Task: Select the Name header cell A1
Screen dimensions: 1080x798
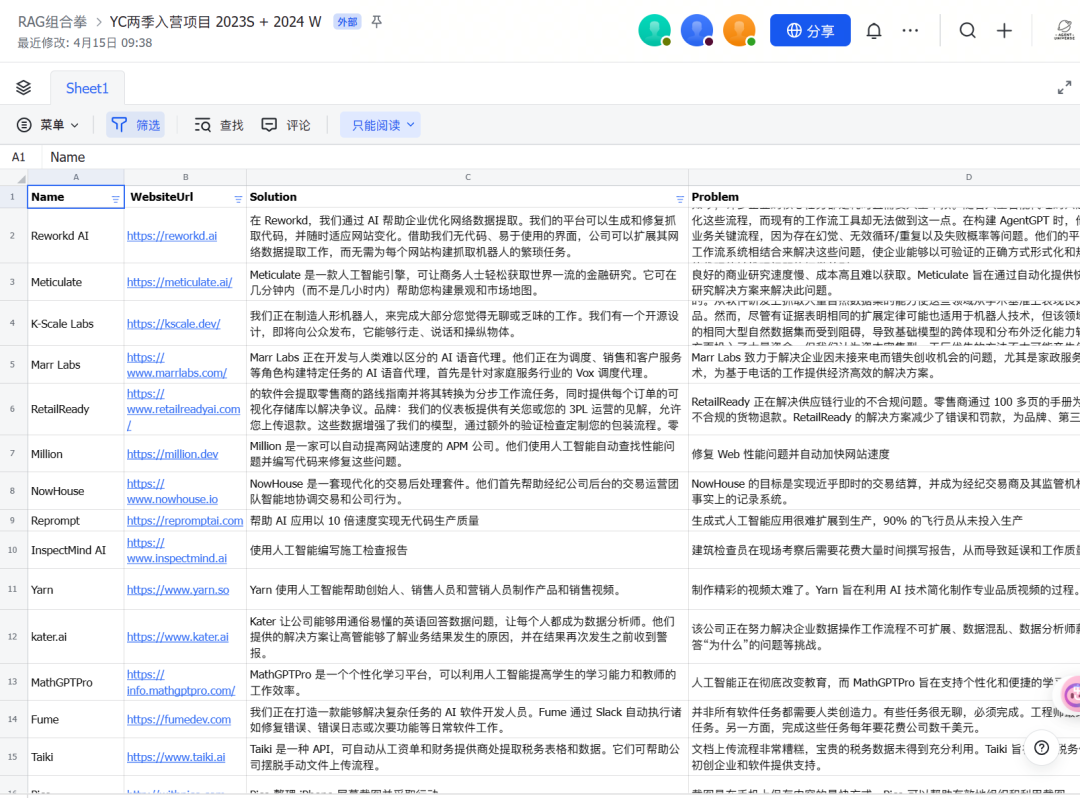Action: click(x=76, y=197)
